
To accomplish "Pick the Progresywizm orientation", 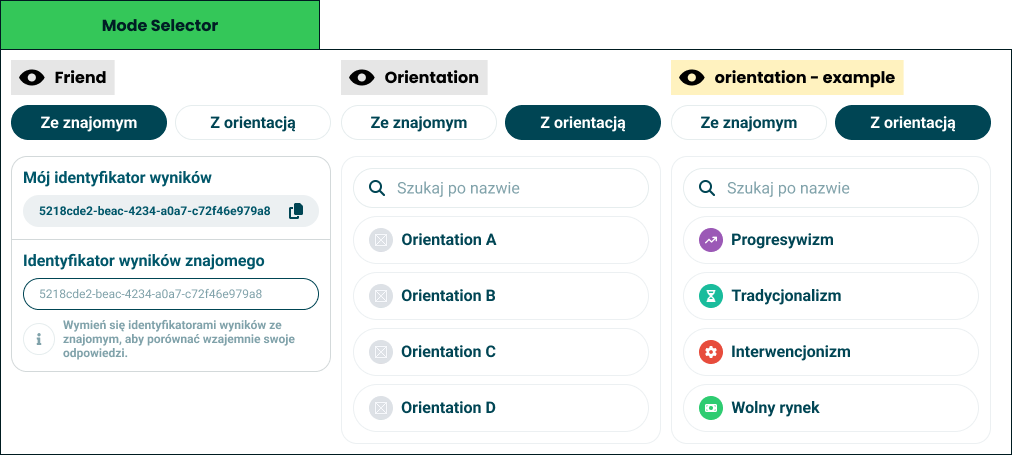I will tap(831, 240).
